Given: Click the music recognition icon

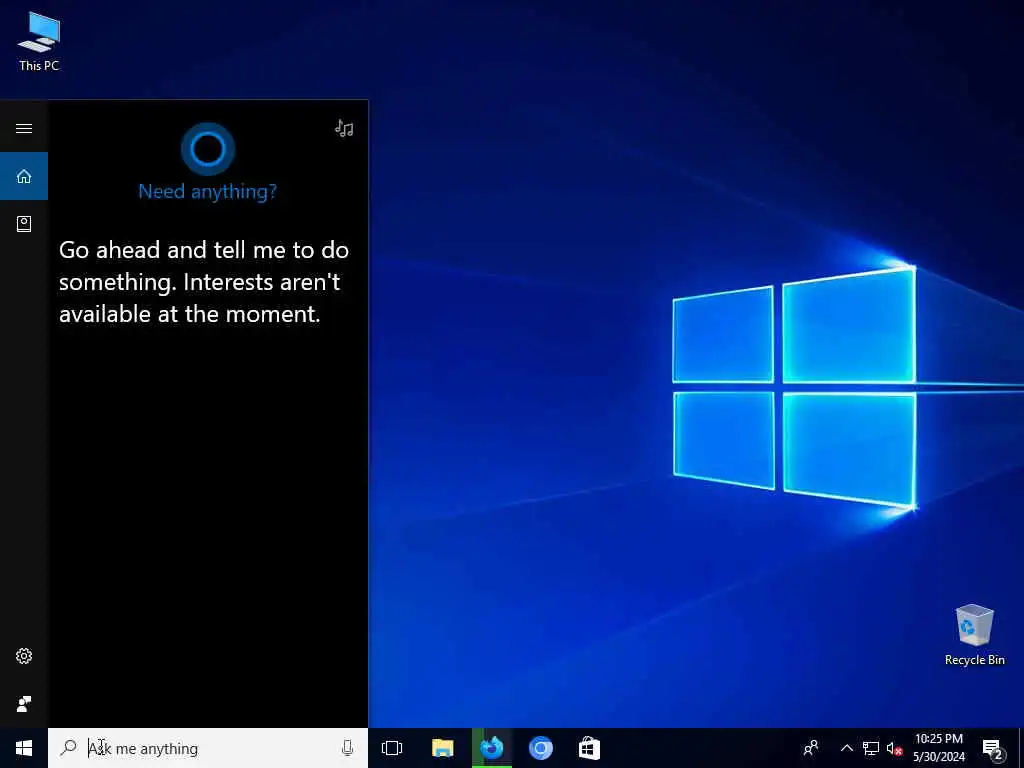Looking at the screenshot, I should 344,128.
